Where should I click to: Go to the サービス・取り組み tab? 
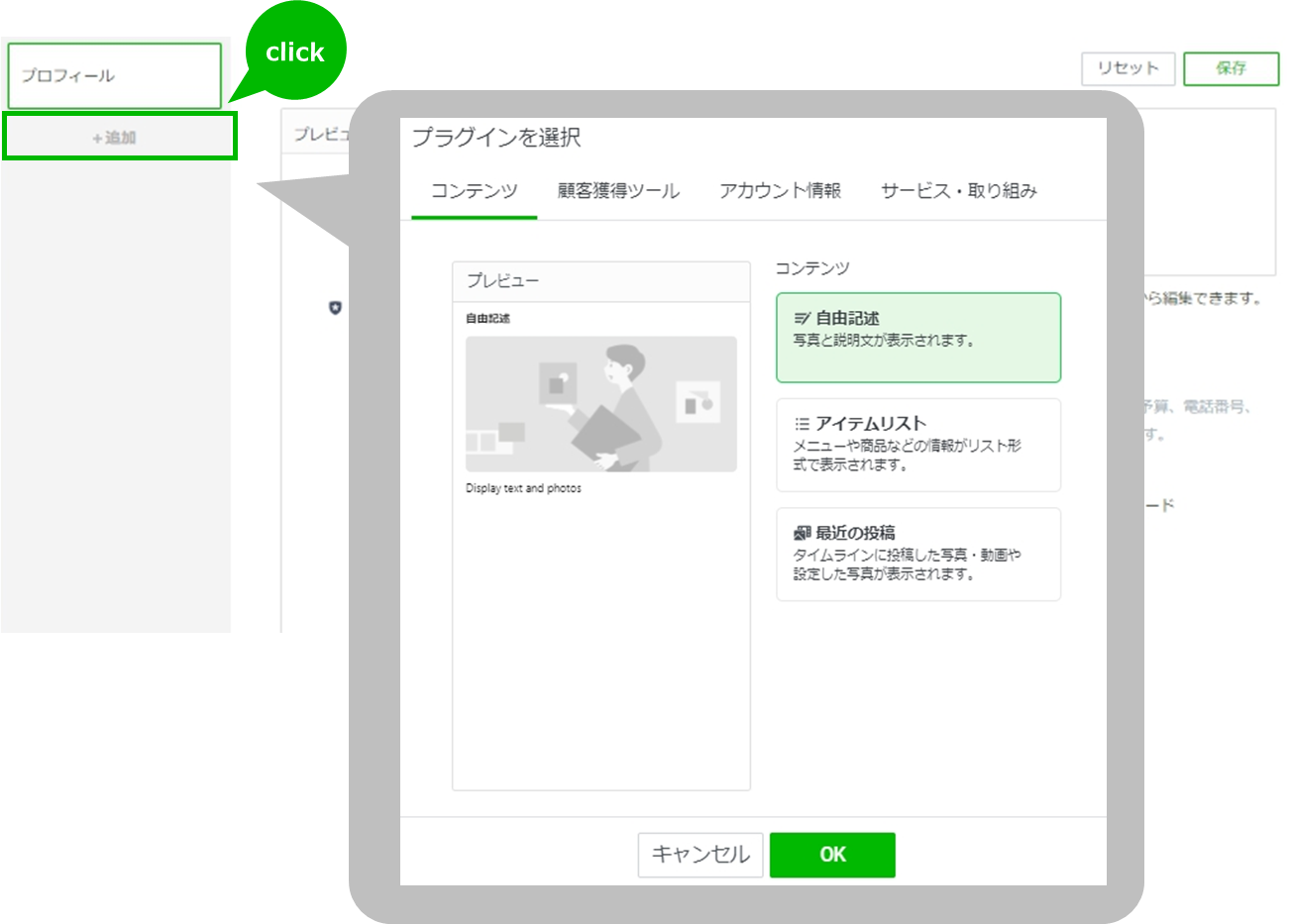[x=958, y=191]
